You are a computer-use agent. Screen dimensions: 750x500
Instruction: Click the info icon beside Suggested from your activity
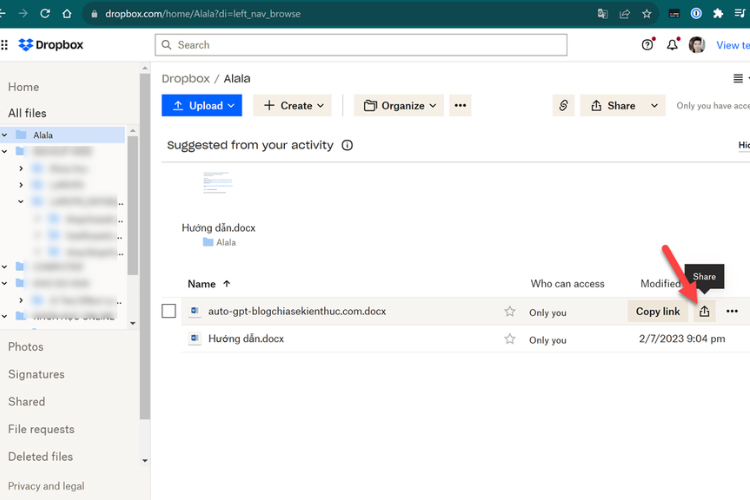[347, 145]
